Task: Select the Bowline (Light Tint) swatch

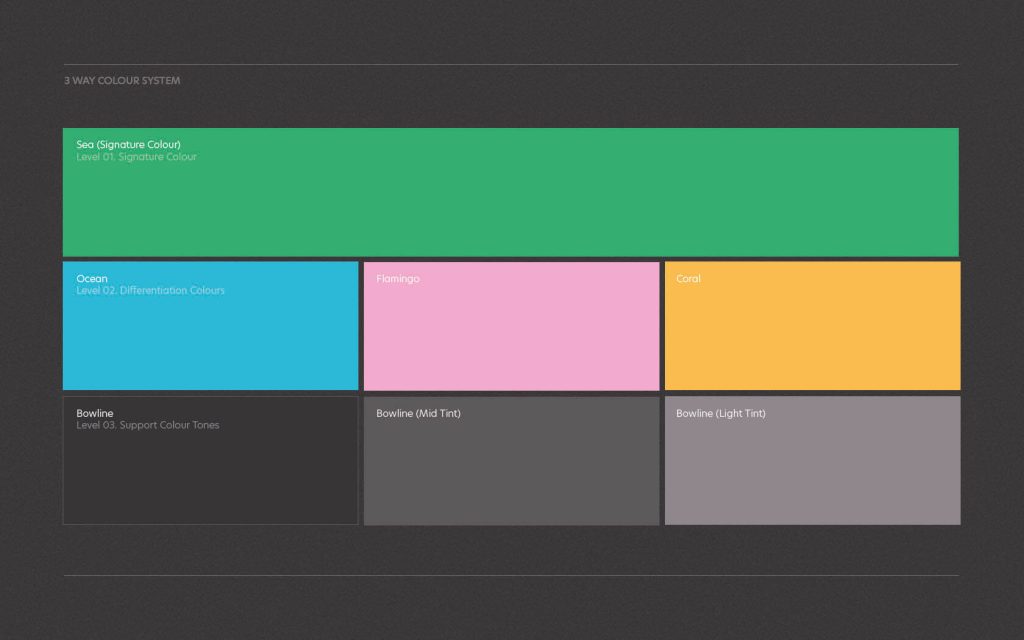Action: click(812, 460)
